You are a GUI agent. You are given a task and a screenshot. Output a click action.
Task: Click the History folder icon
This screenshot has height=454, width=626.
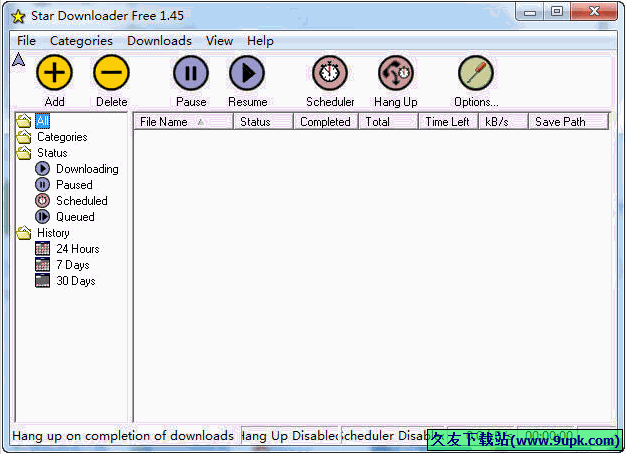point(24,232)
